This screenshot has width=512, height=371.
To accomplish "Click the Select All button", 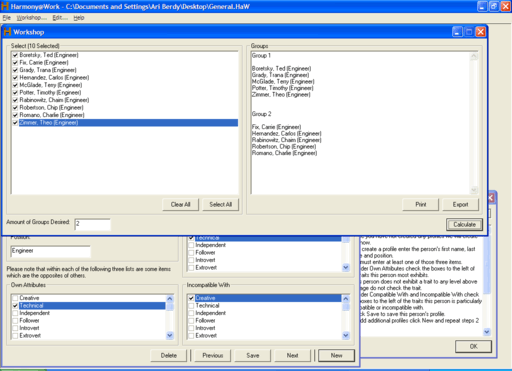I will coord(220,204).
